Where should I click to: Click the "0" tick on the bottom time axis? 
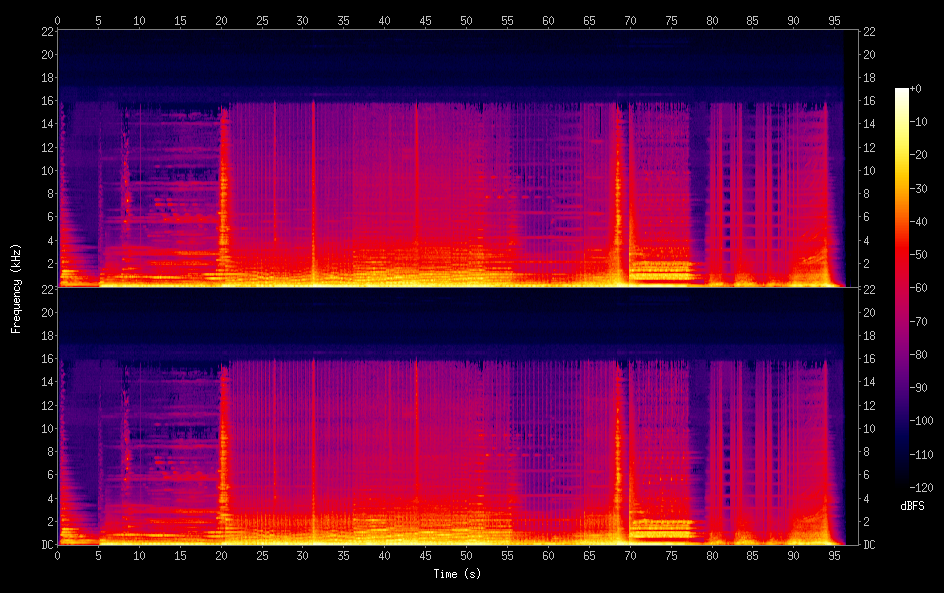(x=58, y=555)
